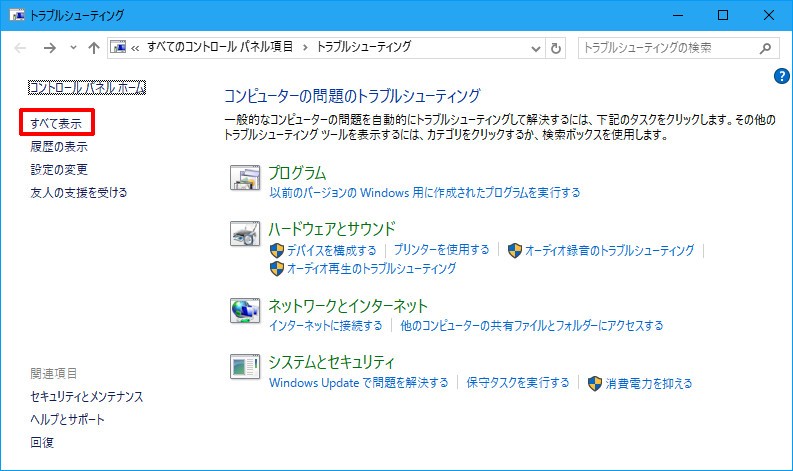Image resolution: width=793 pixels, height=471 pixels.
Task: Click shield icon beside 消費電力を抑える
Action: point(595,383)
